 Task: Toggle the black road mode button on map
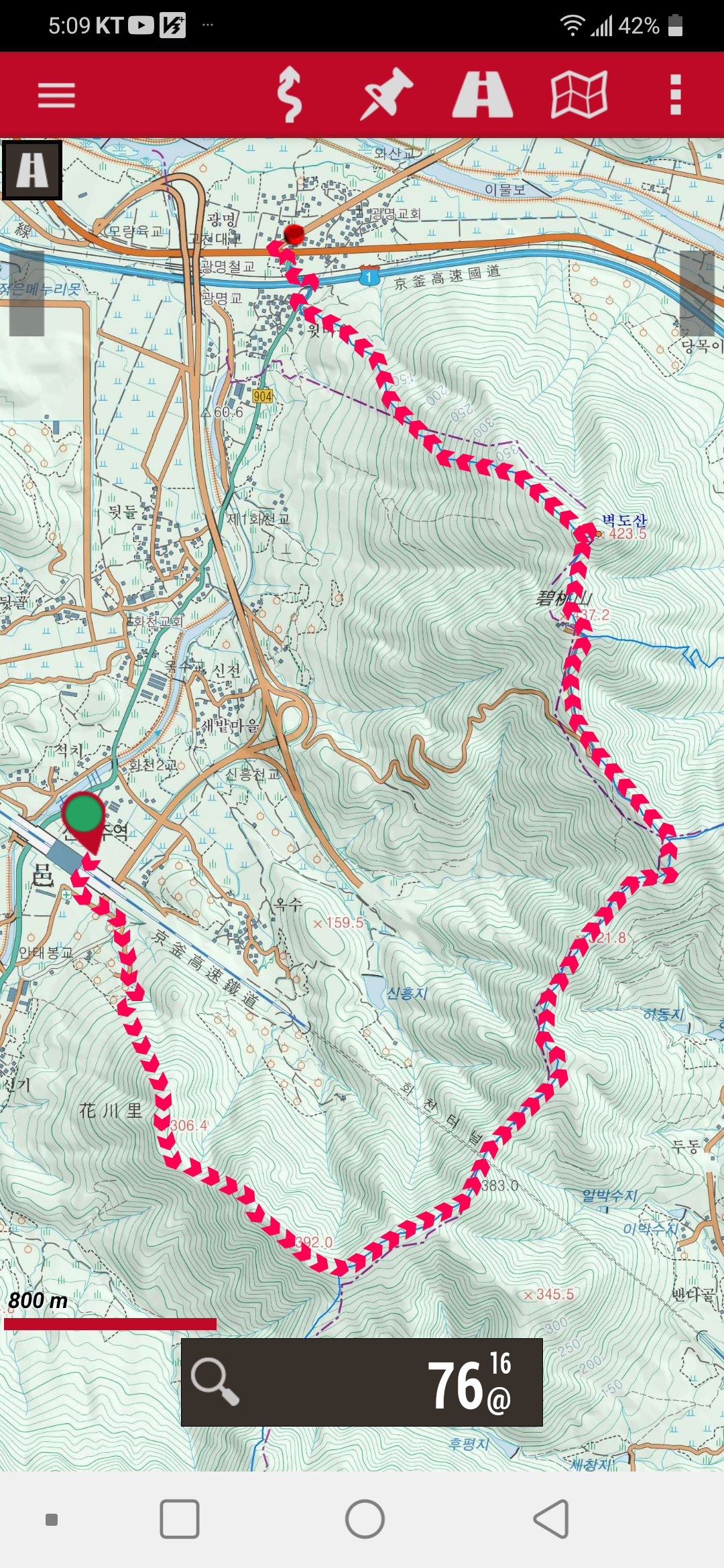(x=32, y=170)
